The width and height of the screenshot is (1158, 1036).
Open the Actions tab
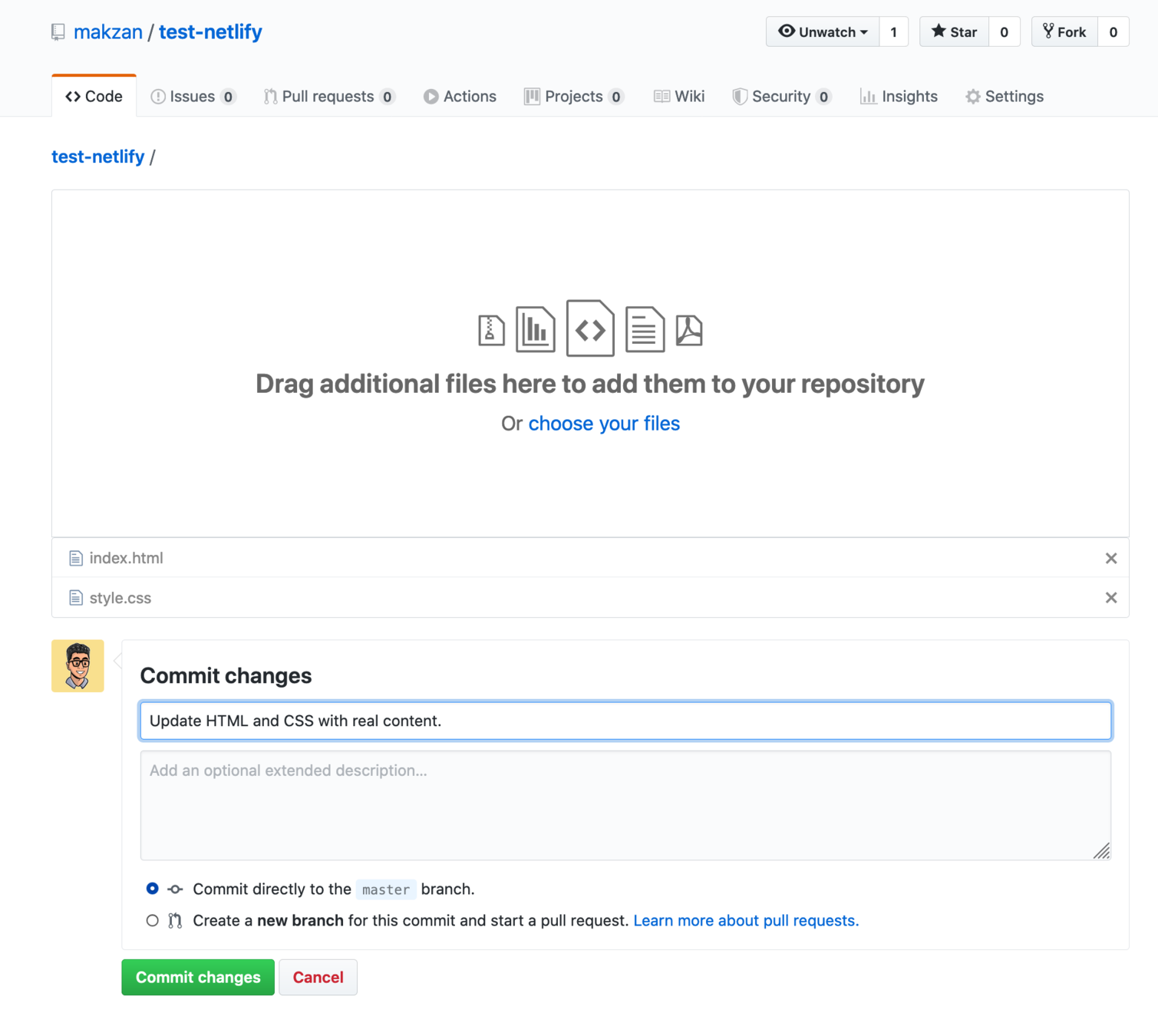(460, 97)
